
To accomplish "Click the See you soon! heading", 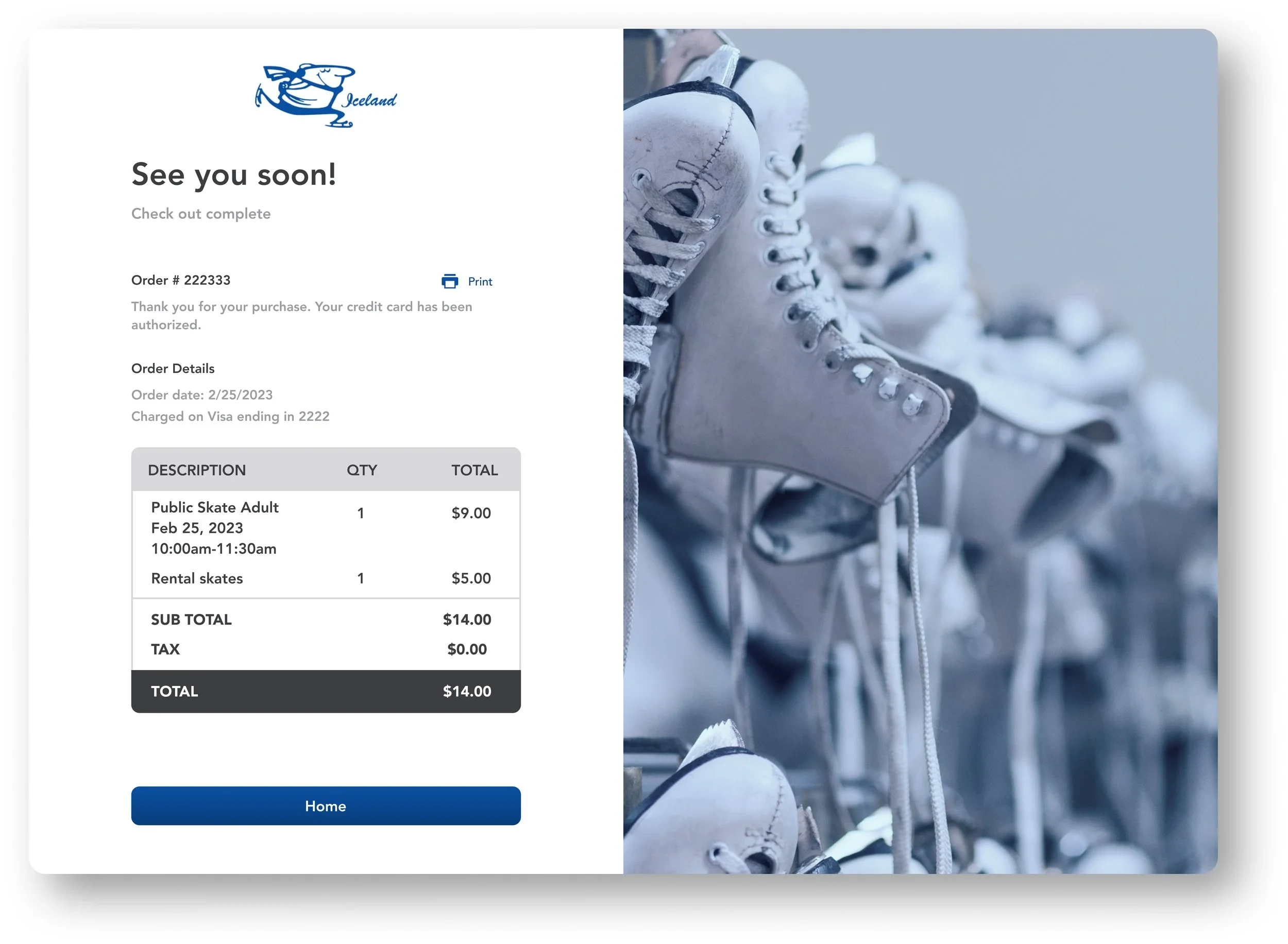I will click(234, 175).
